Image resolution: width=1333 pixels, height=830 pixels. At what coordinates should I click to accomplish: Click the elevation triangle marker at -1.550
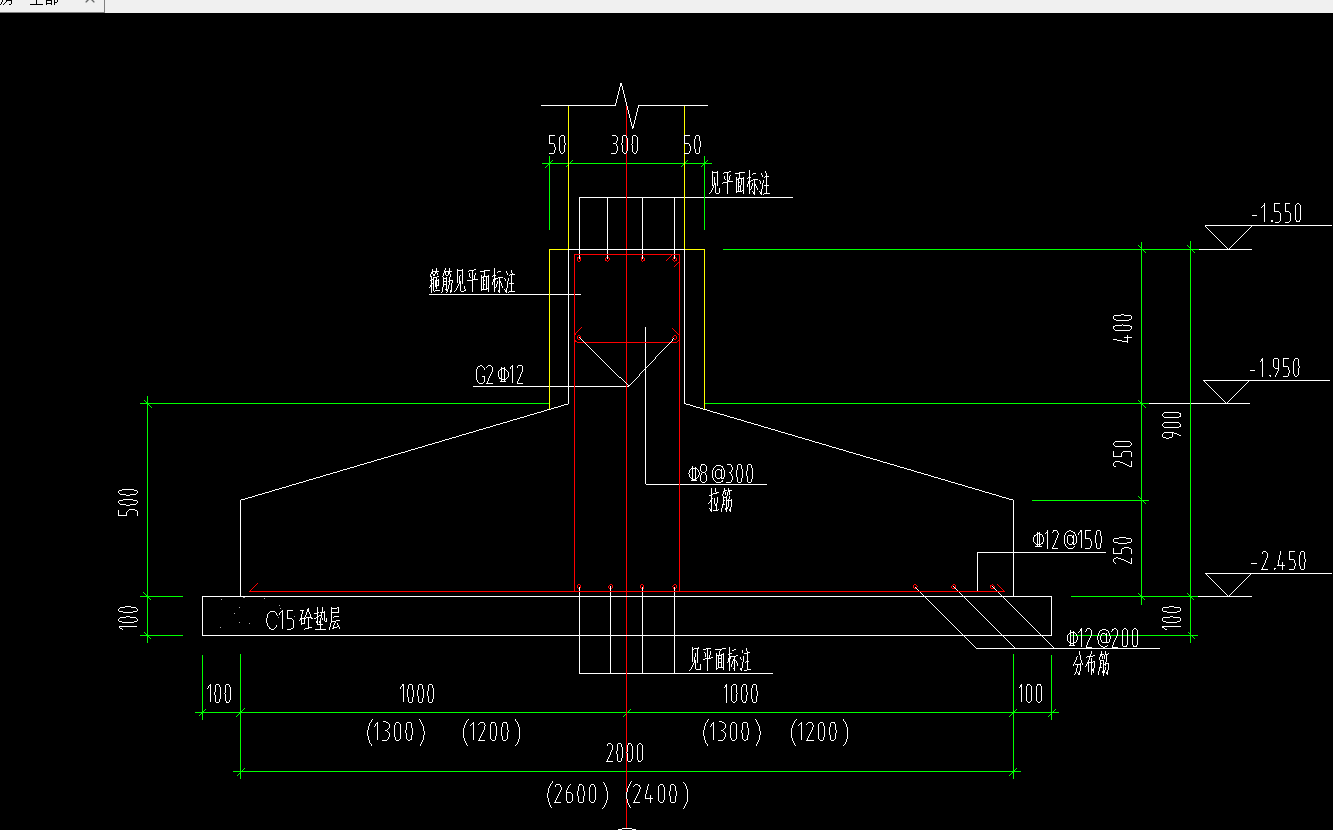coord(1228,237)
